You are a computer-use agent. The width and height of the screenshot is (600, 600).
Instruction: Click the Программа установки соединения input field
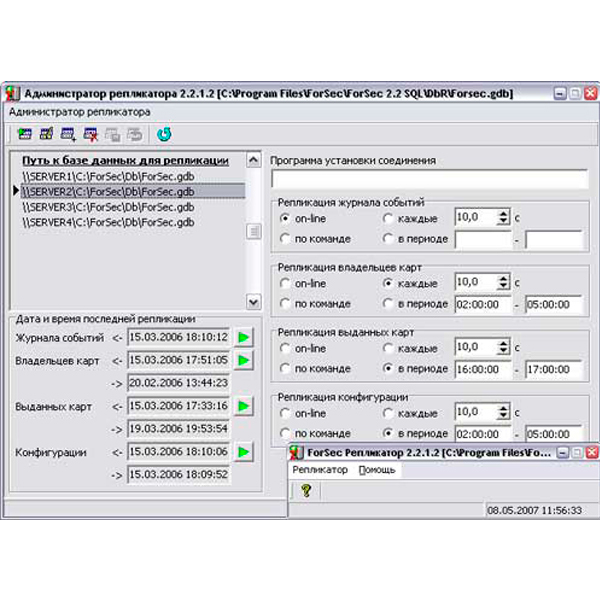point(426,179)
